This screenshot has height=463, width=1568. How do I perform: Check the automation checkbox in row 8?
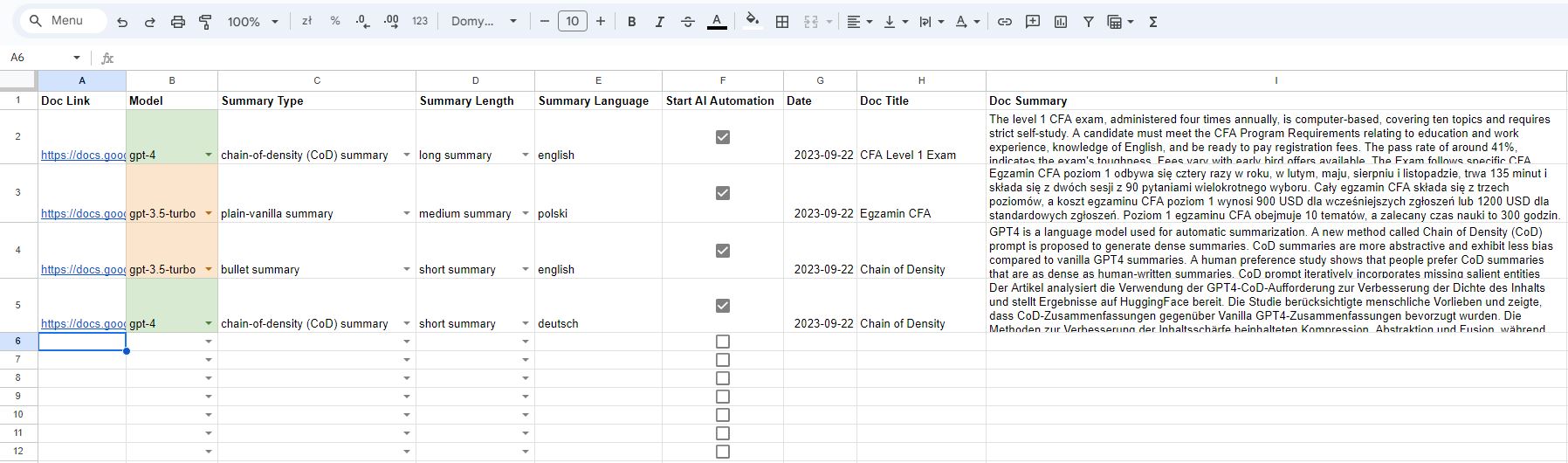coord(723,378)
